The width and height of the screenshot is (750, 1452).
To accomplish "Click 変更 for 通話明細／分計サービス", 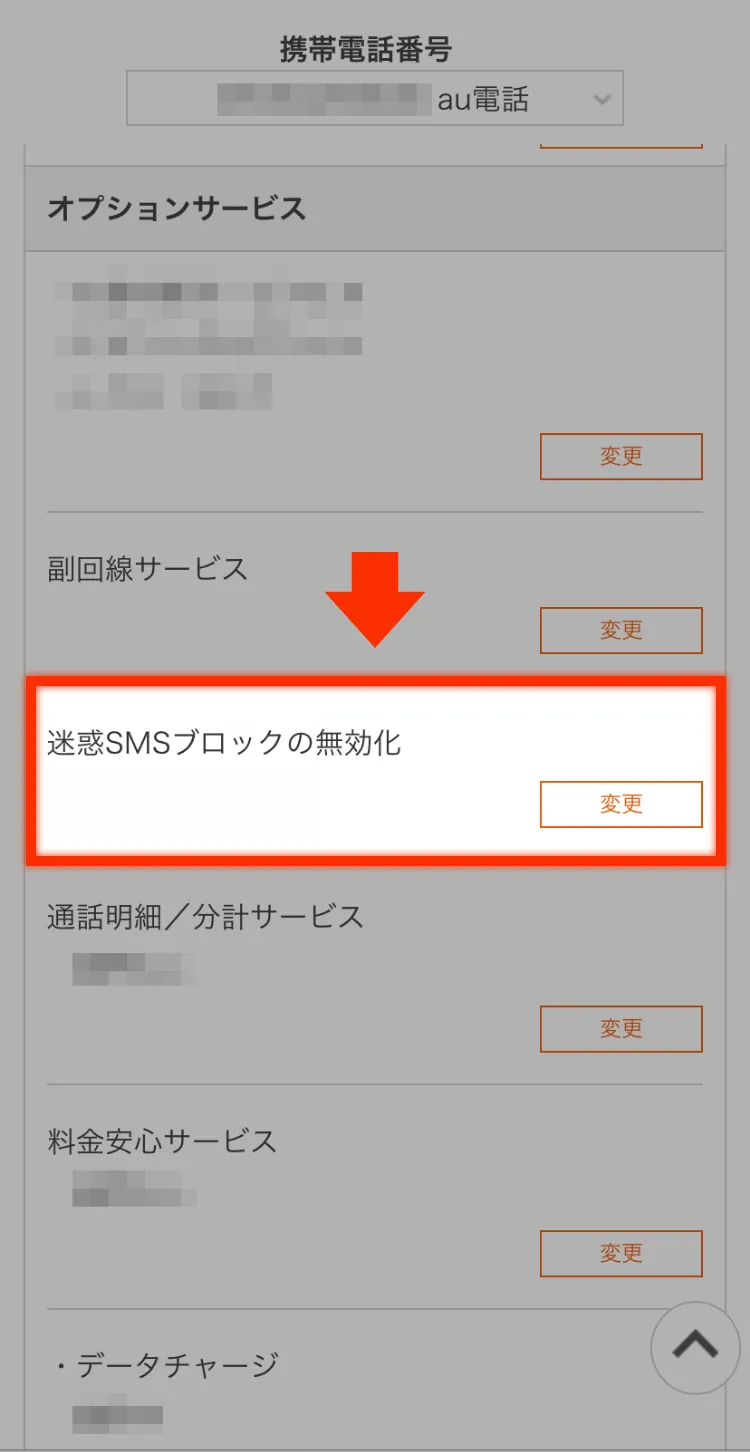I will tap(621, 1028).
